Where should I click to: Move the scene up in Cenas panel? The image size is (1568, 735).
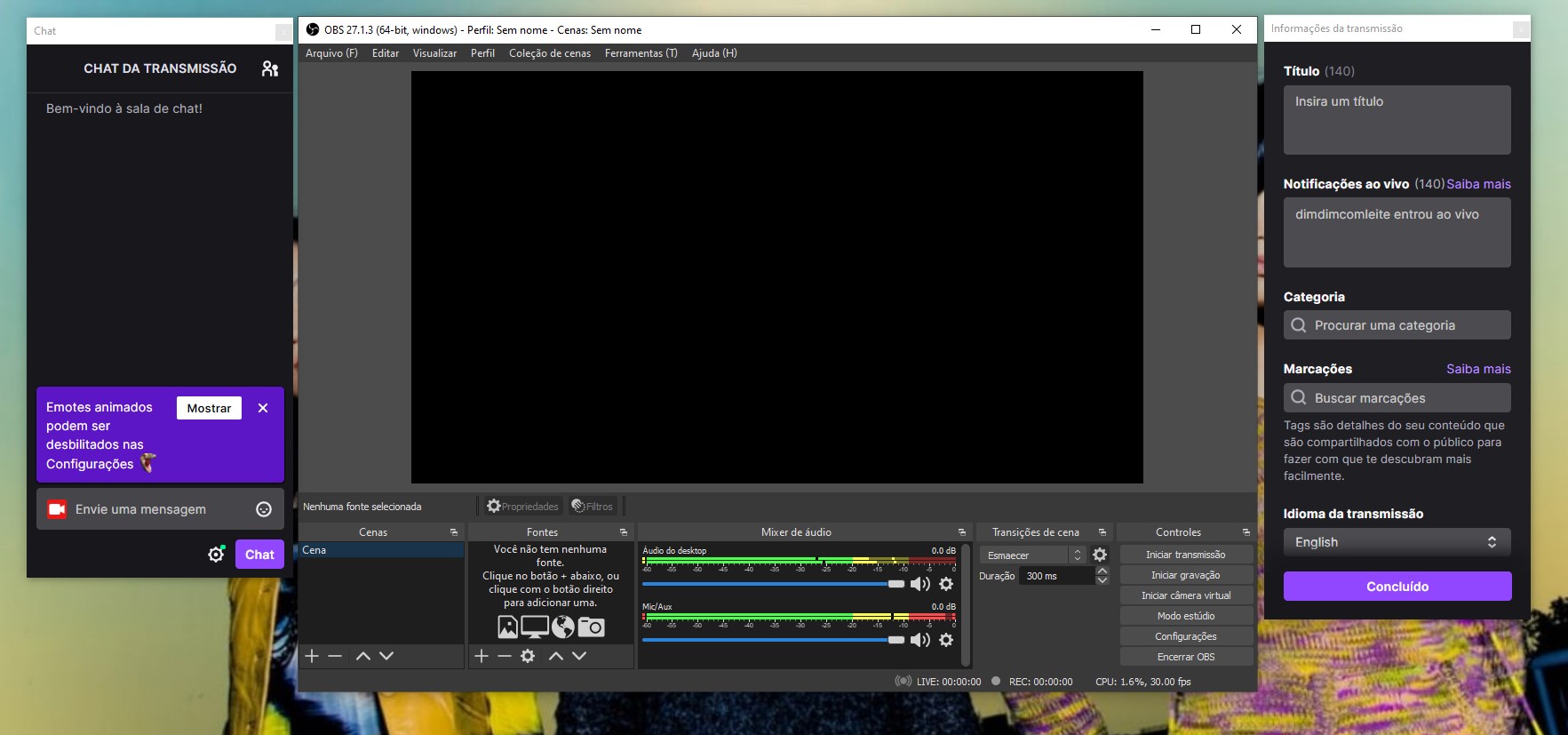click(x=362, y=656)
